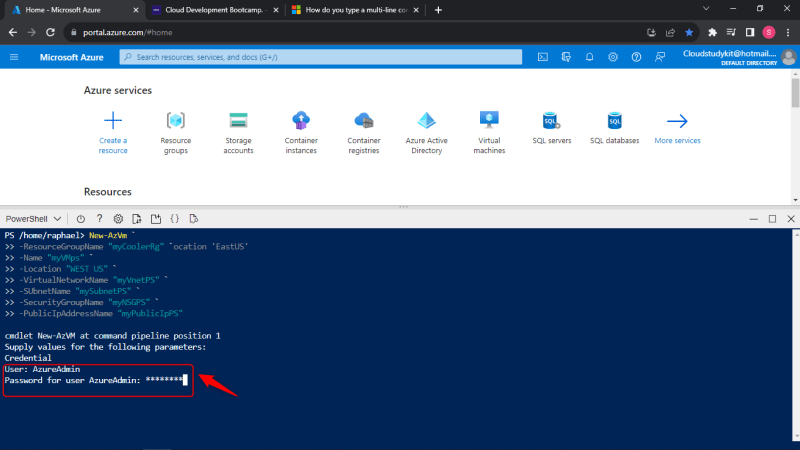Bookmark page with the star icon
Viewport: 800px width, 450px height.
[x=689, y=32]
